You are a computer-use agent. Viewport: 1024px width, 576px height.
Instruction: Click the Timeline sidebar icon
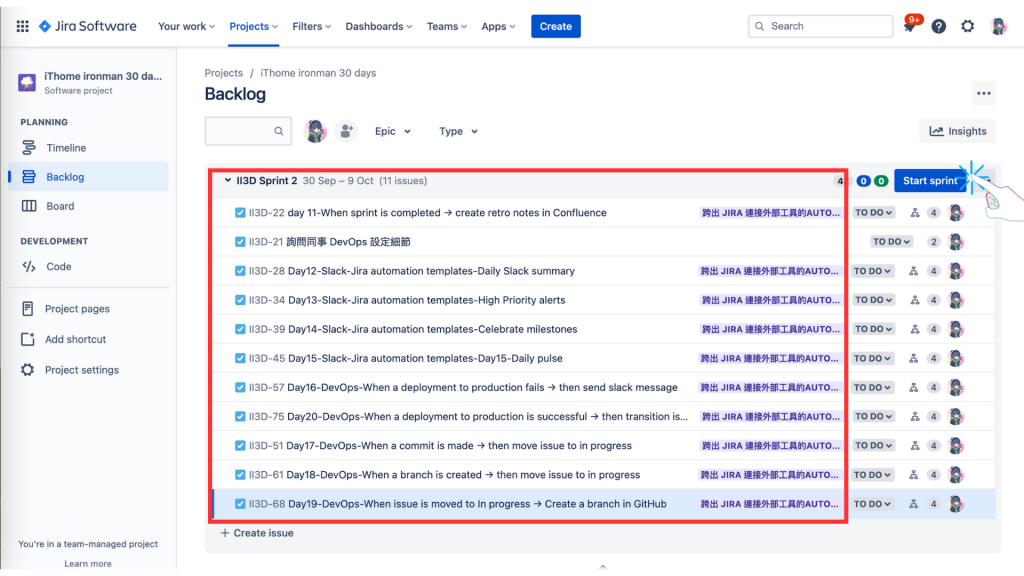[x=29, y=148]
